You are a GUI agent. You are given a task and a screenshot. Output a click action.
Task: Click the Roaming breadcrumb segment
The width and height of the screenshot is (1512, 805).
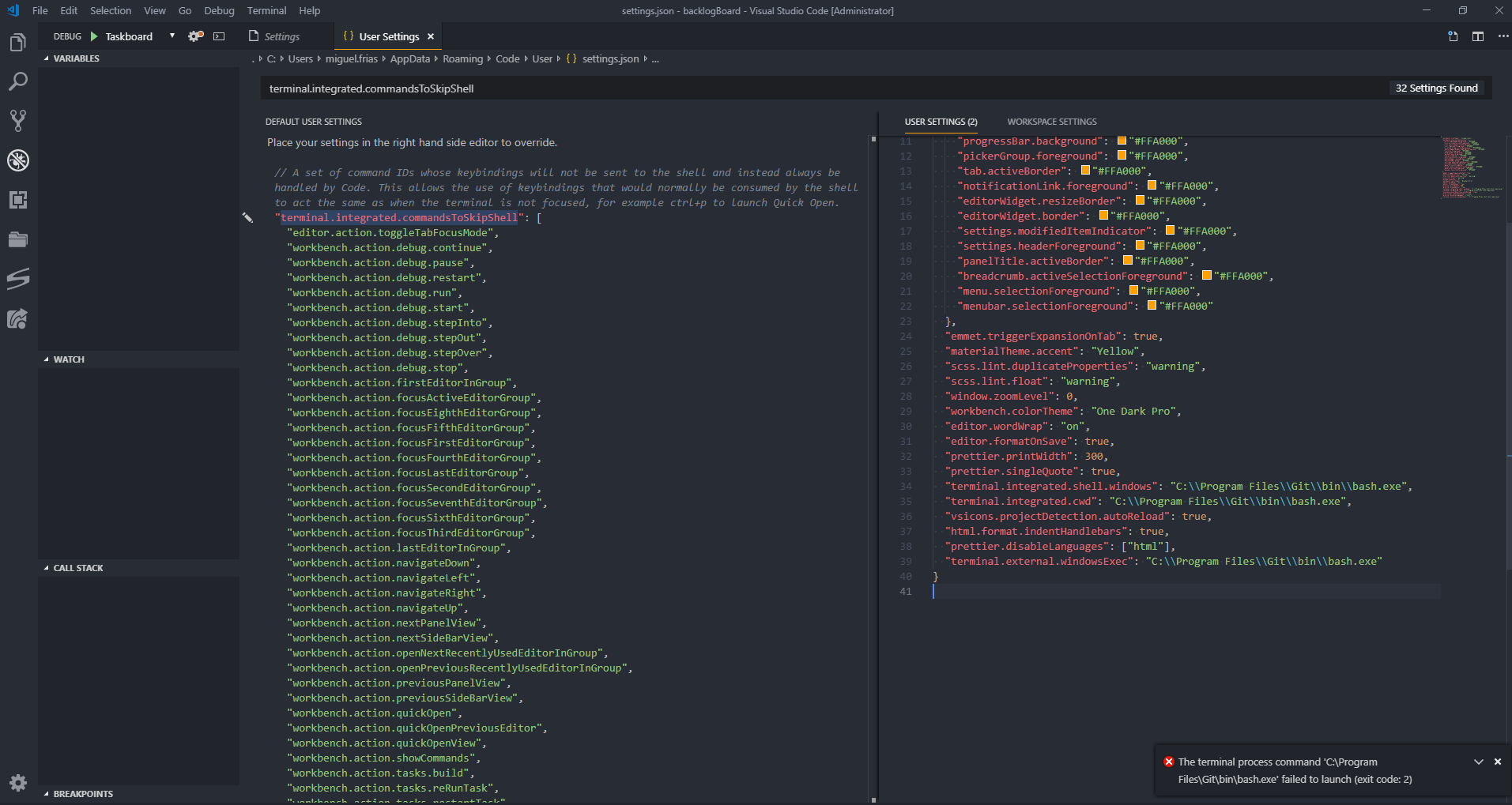462,58
